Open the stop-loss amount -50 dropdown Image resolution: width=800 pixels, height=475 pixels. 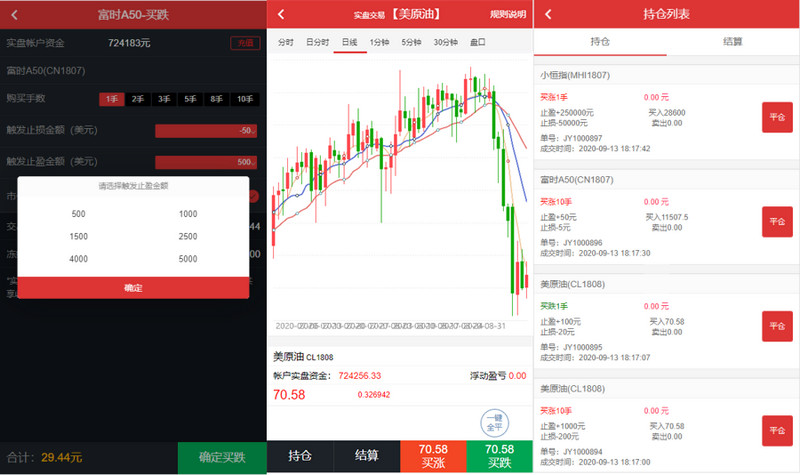pos(206,131)
